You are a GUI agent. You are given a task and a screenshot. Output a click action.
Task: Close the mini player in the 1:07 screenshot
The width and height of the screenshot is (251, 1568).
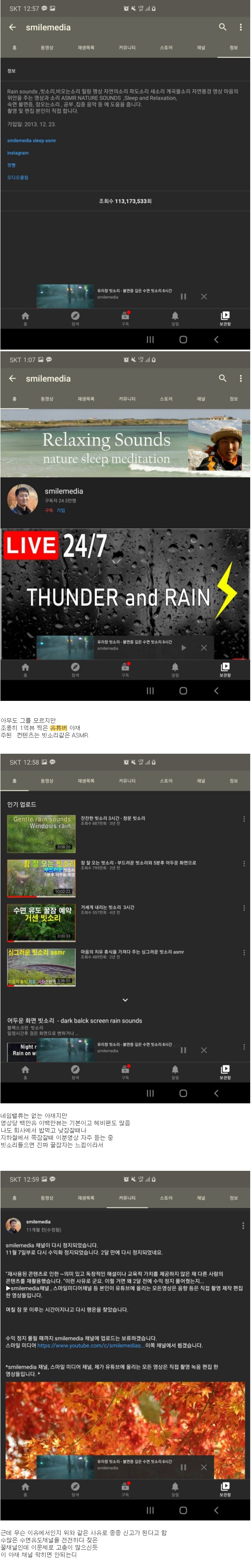coord(203,648)
